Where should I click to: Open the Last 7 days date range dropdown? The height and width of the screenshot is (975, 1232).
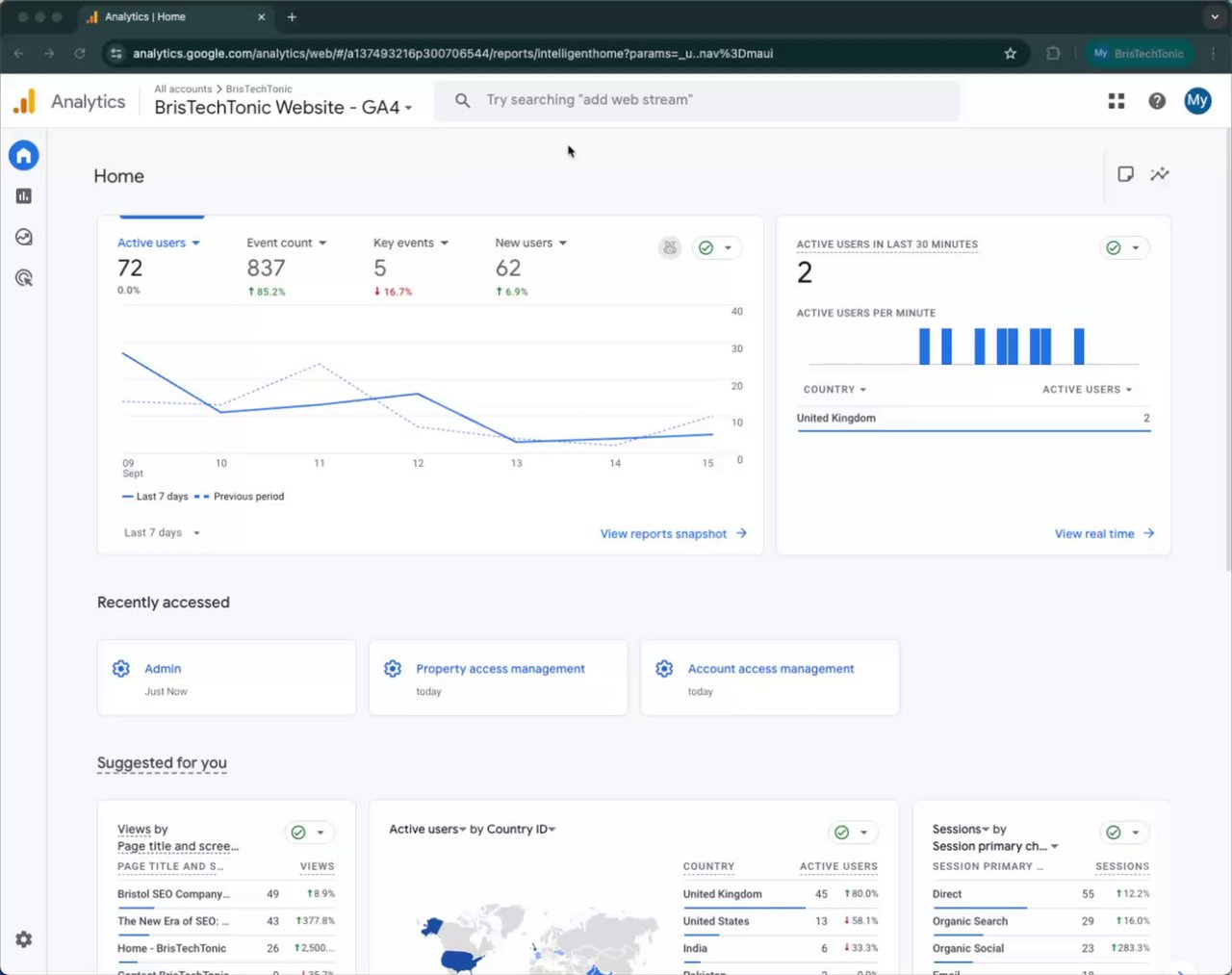point(162,532)
